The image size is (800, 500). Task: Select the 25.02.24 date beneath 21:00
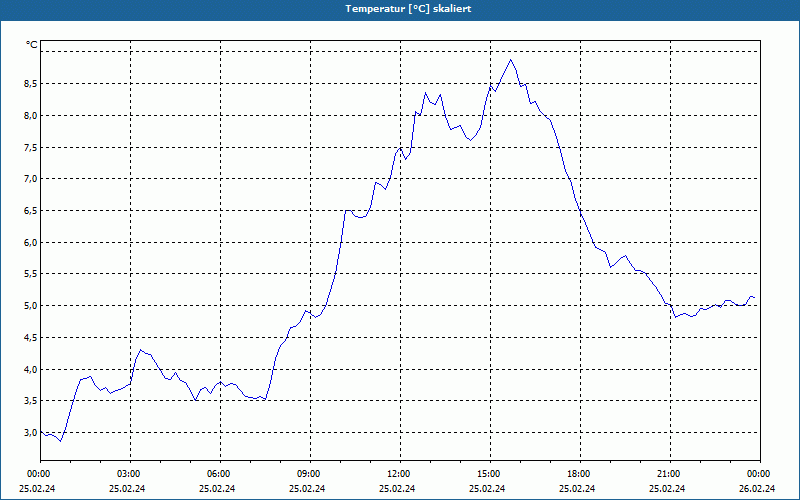point(667,488)
